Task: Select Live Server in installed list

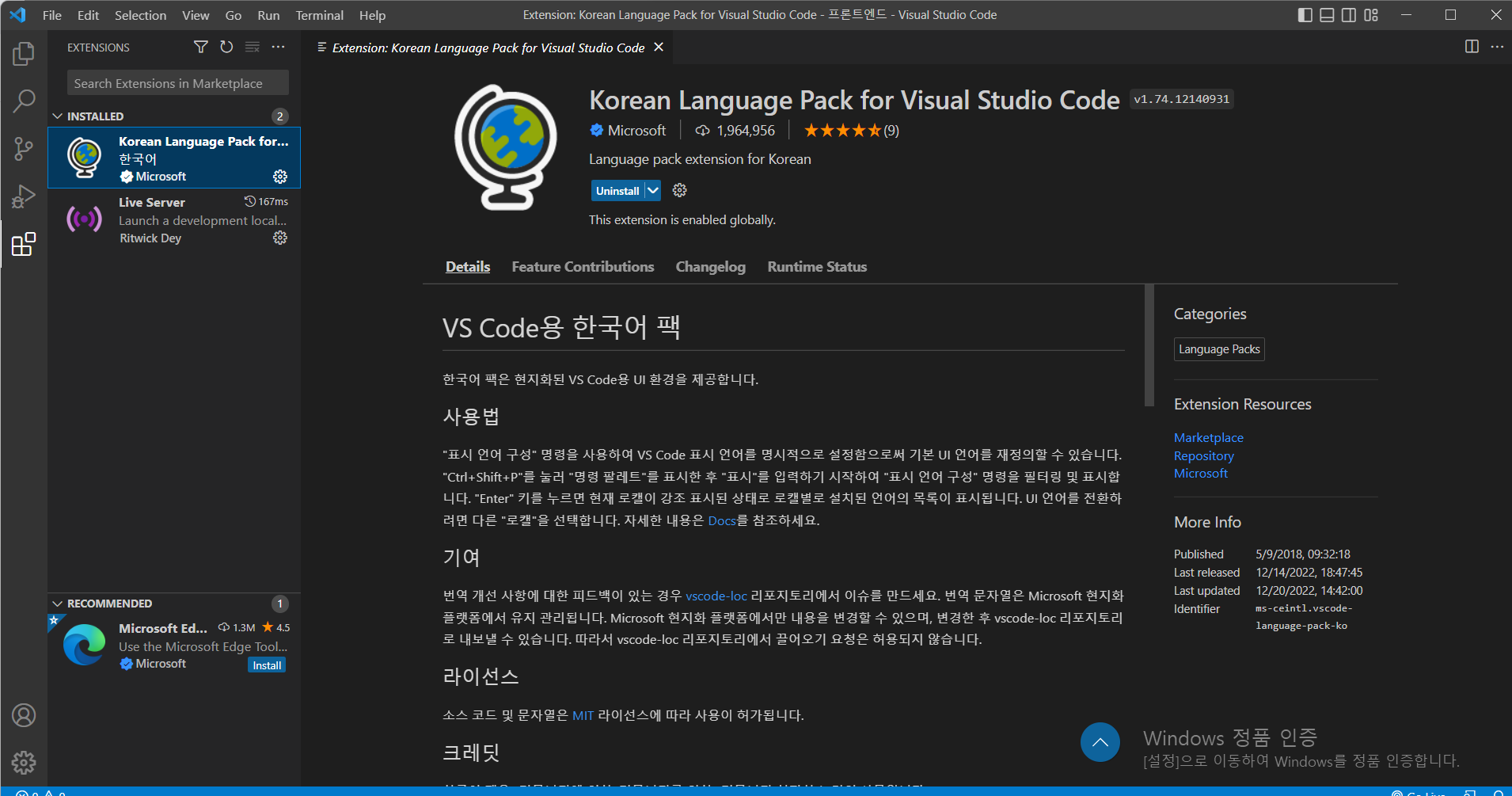Action: pos(174,219)
